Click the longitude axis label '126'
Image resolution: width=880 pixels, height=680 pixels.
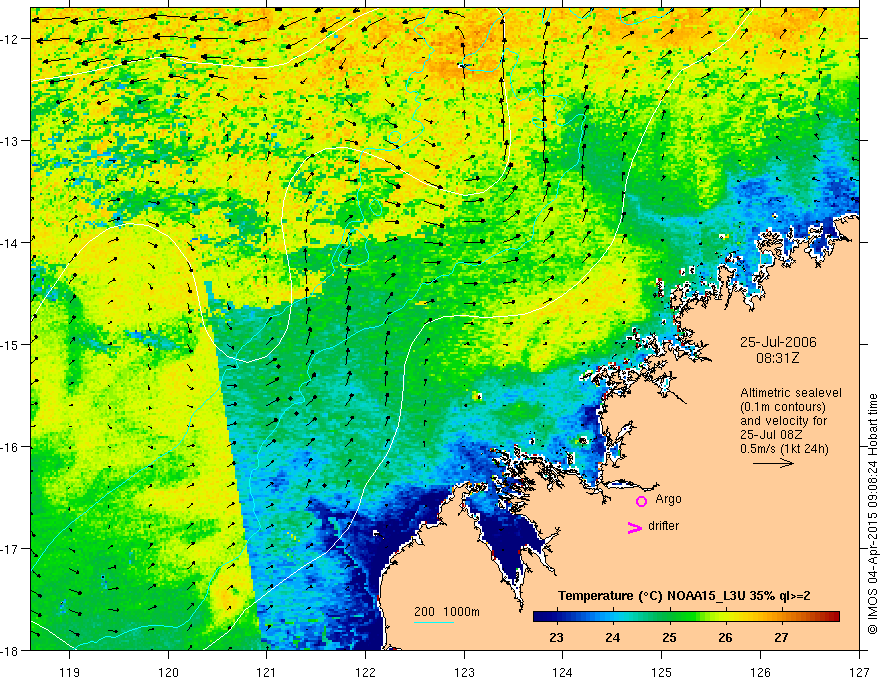(760, 672)
